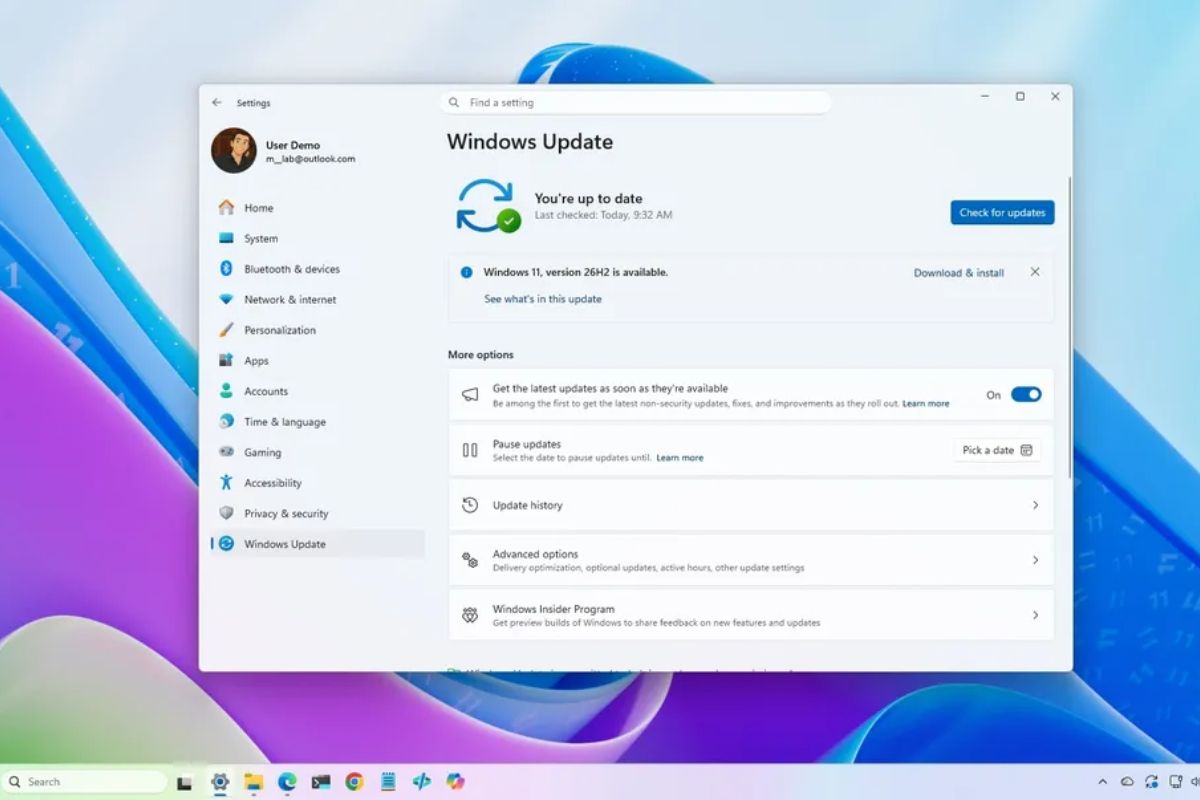This screenshot has height=800, width=1200.
Task: Open Terminal from the taskbar
Action: [321, 782]
